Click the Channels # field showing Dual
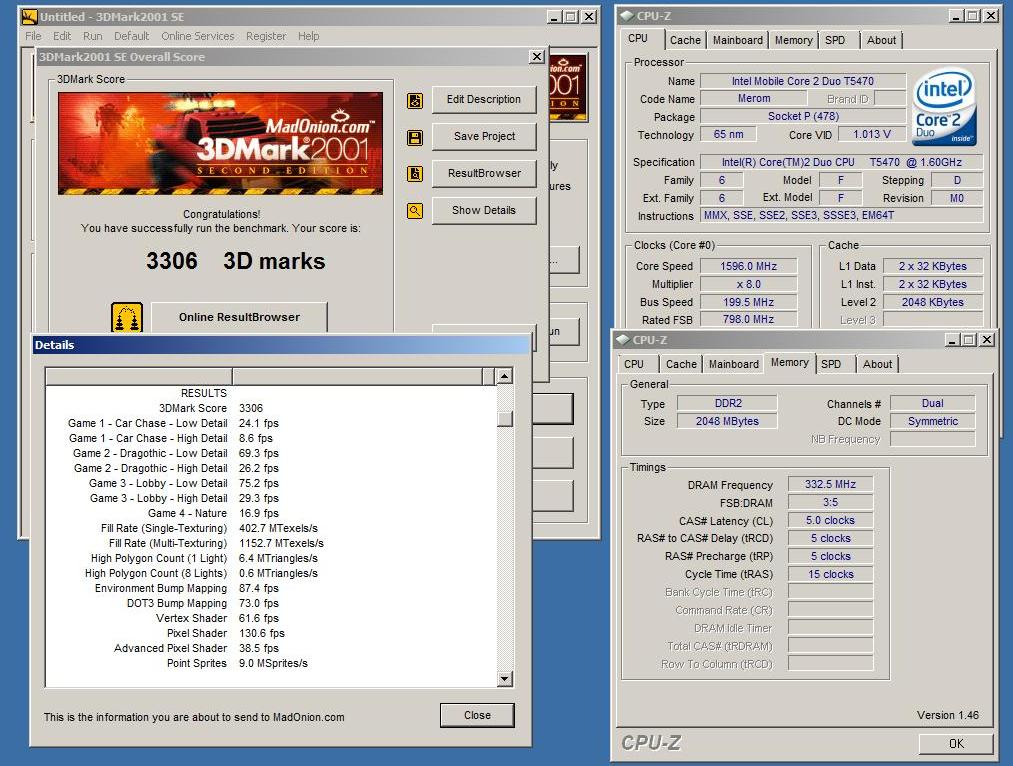The width and height of the screenshot is (1013, 766). pos(932,403)
